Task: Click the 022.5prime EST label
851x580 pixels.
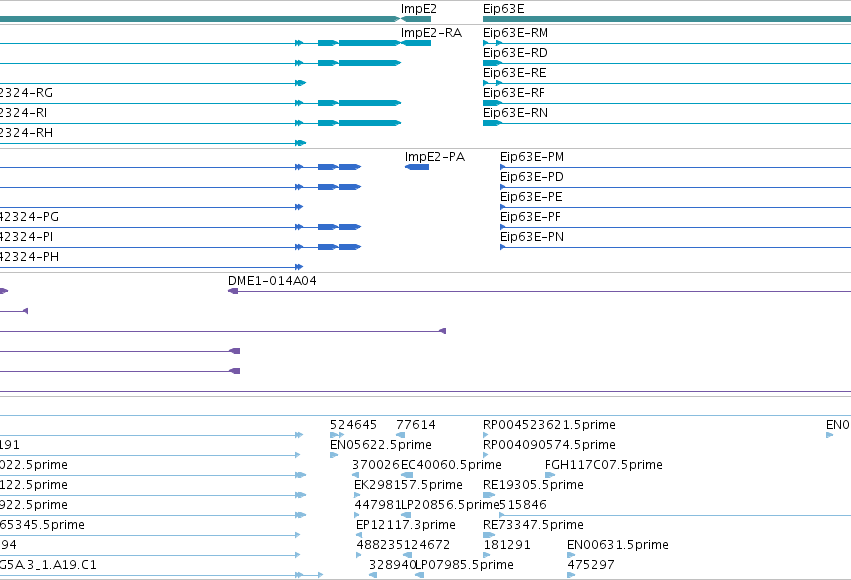Action: tap(34, 465)
